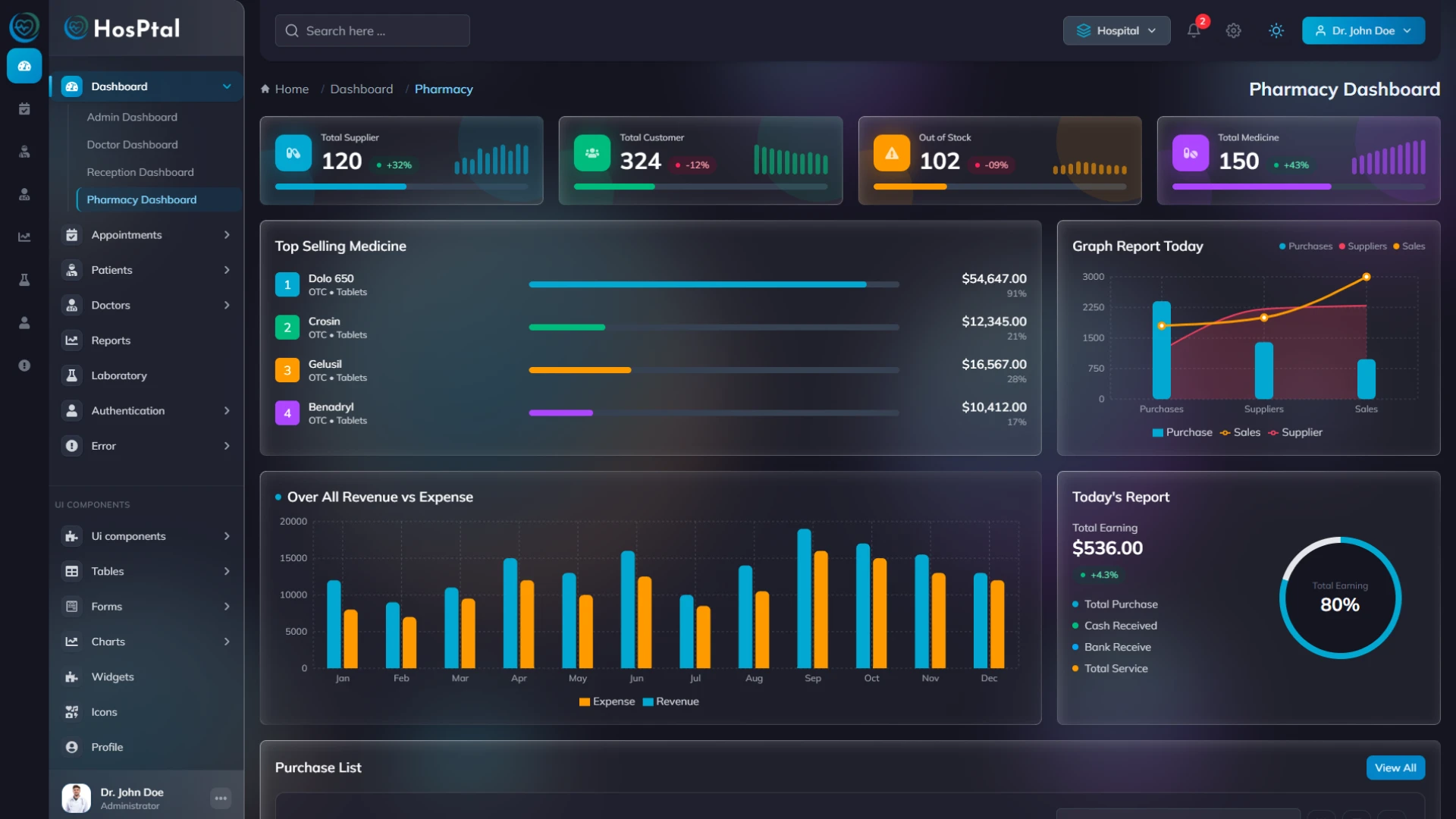Toggle the Revenue series in revenue chart legend
Image resolution: width=1456 pixels, height=819 pixels.
pos(671,701)
